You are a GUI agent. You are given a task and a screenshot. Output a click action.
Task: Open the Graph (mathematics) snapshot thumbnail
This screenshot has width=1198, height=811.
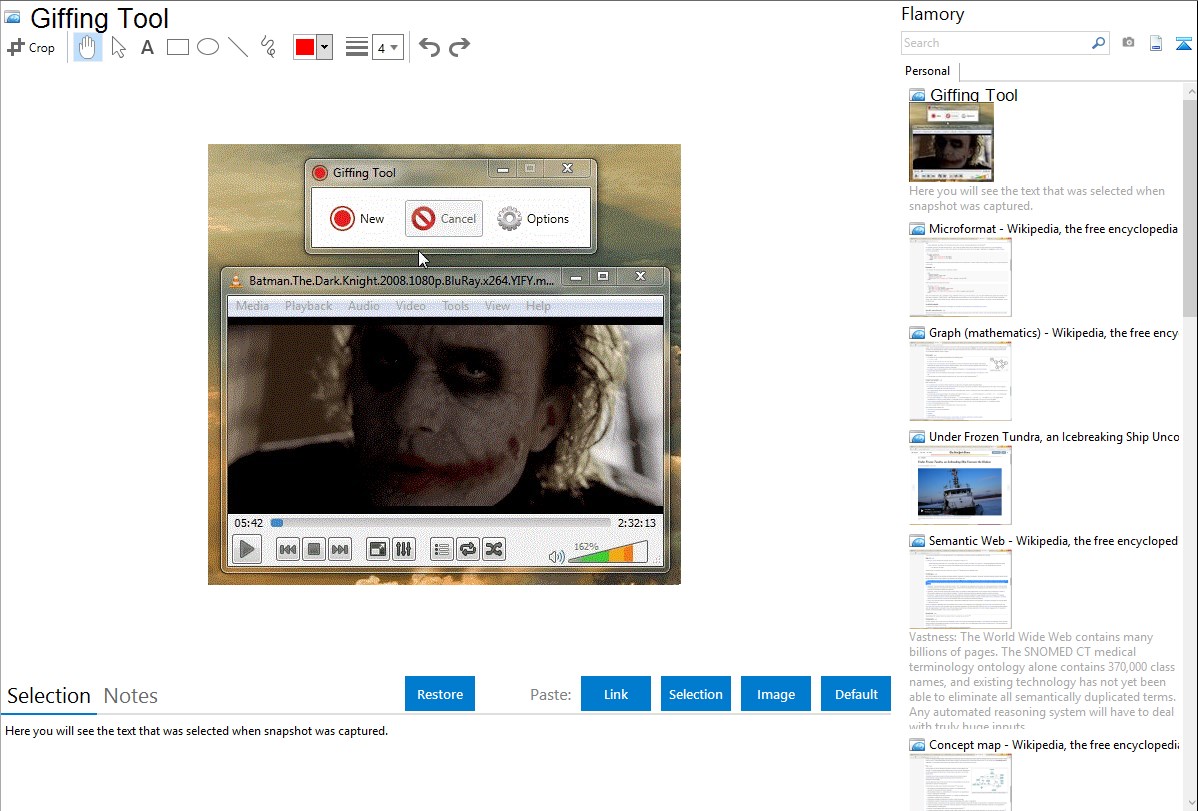click(960, 381)
